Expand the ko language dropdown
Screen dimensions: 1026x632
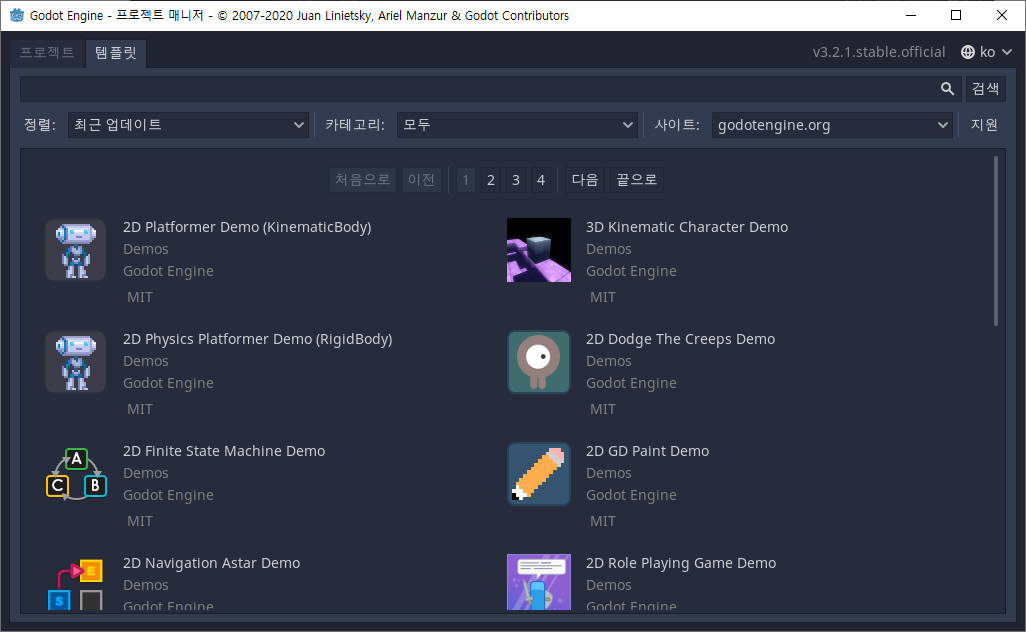pos(987,52)
